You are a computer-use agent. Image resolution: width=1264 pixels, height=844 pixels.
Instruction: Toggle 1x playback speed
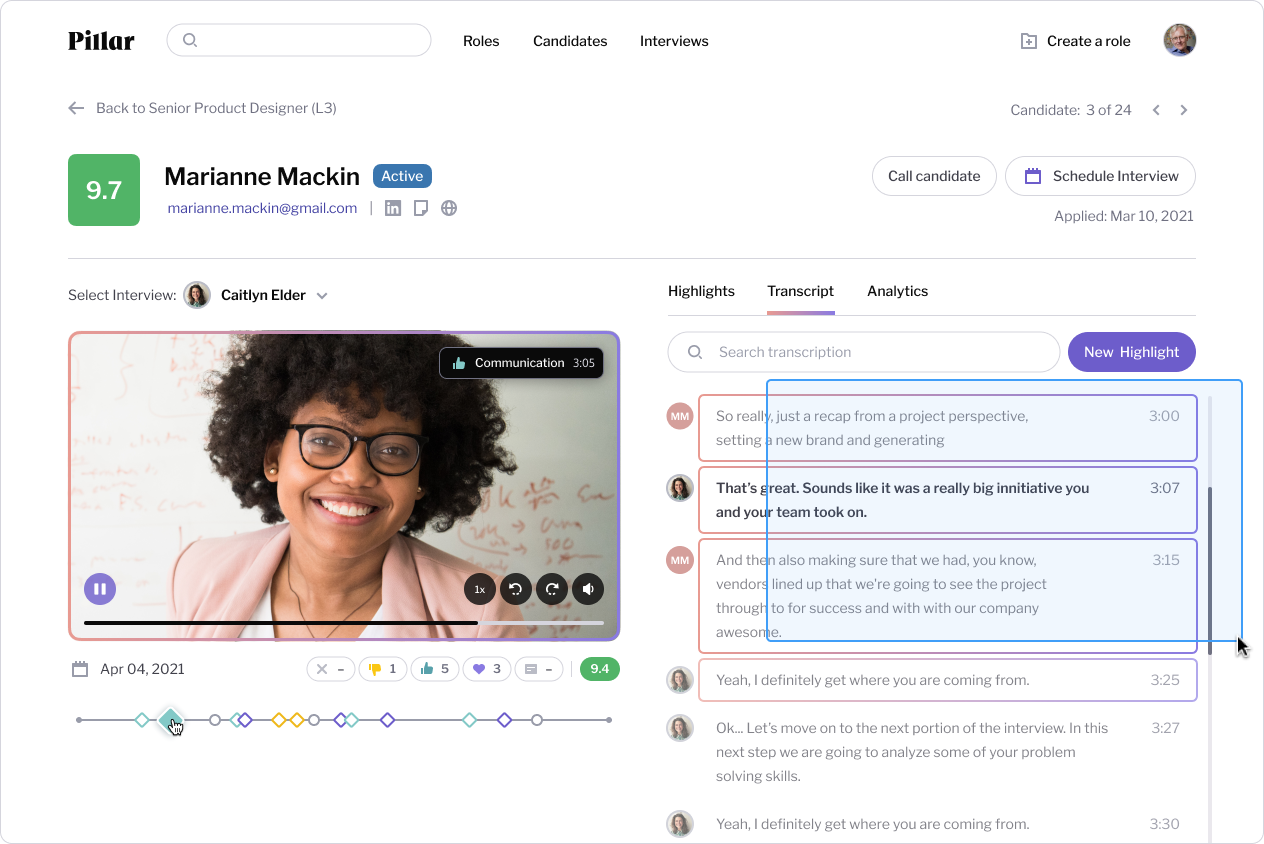click(x=480, y=589)
